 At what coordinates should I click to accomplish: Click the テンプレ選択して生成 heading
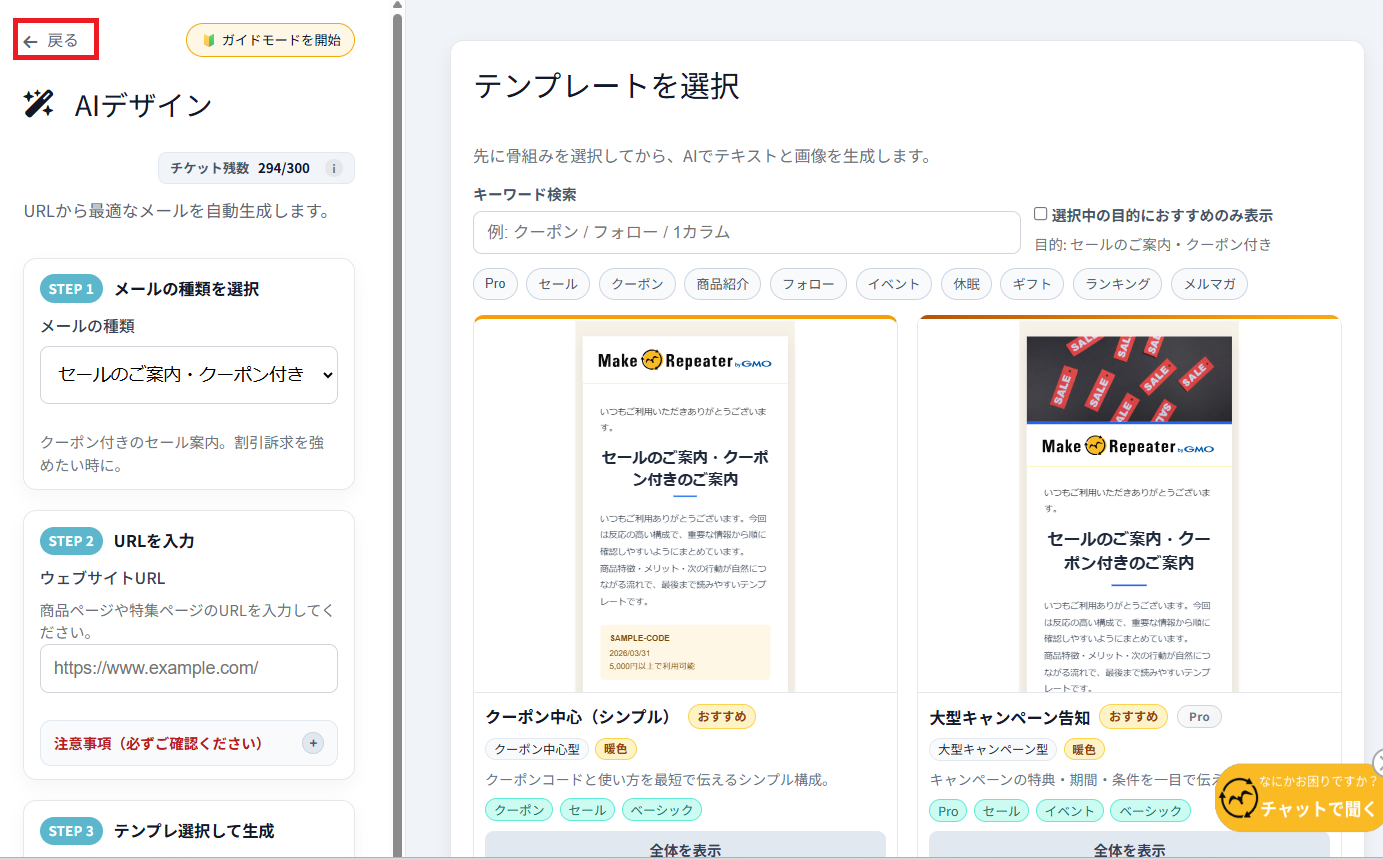pyautogui.click(x=194, y=831)
